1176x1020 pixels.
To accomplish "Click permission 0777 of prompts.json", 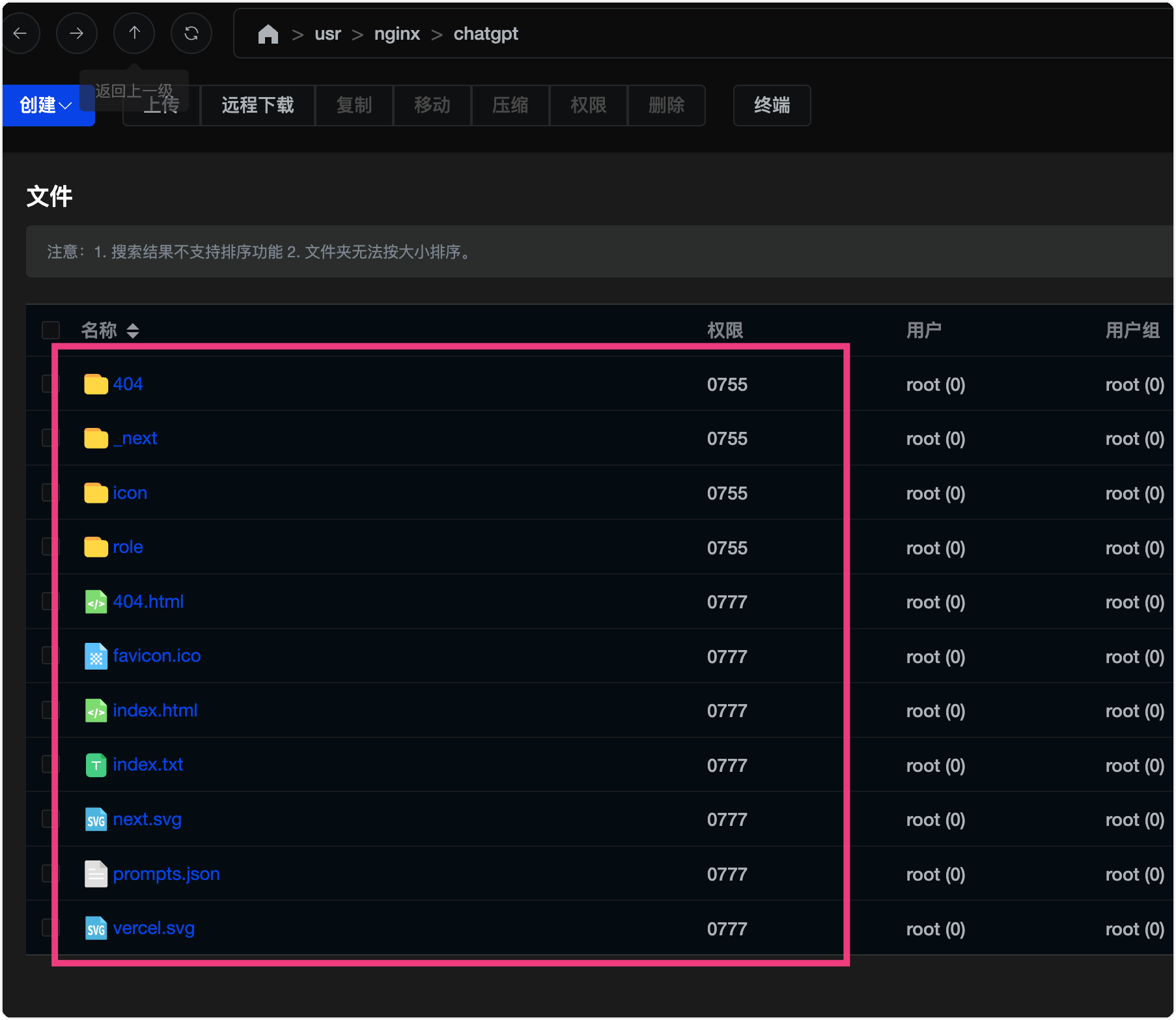I will (x=727, y=875).
